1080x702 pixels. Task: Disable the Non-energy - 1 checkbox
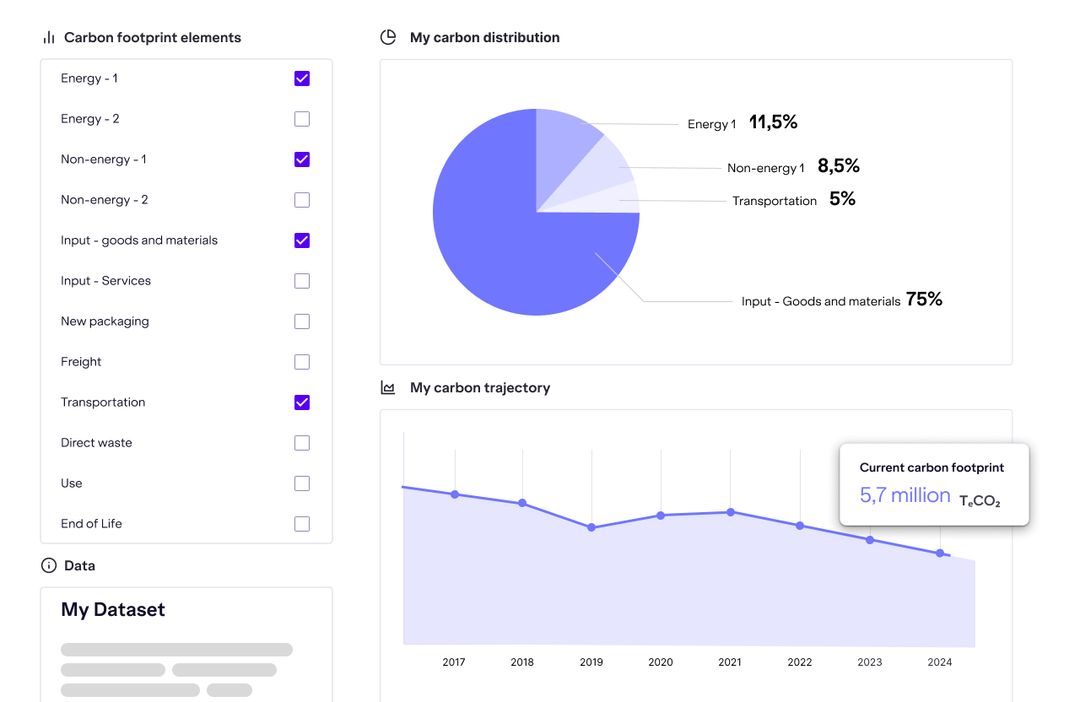301,158
